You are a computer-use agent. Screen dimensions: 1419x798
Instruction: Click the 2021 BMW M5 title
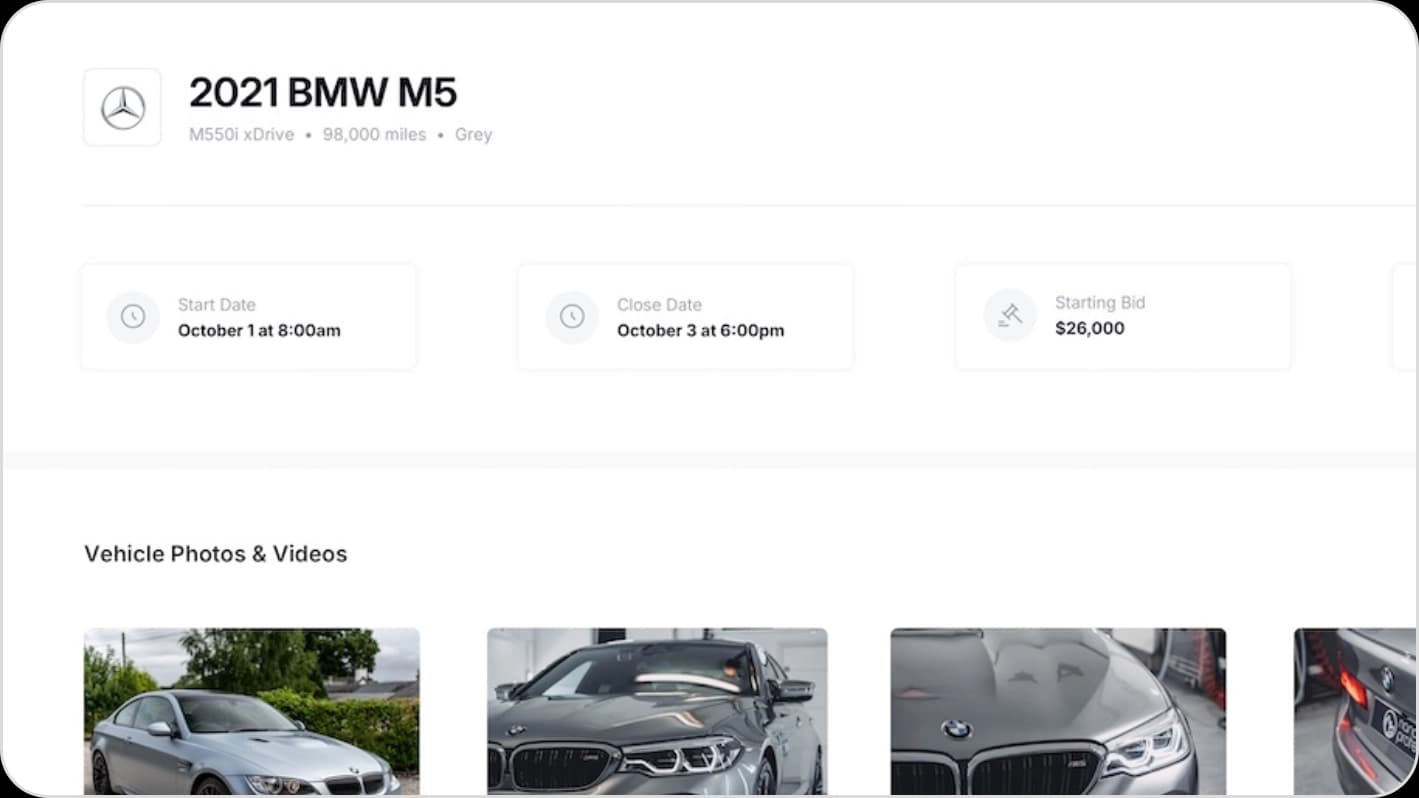324,92
